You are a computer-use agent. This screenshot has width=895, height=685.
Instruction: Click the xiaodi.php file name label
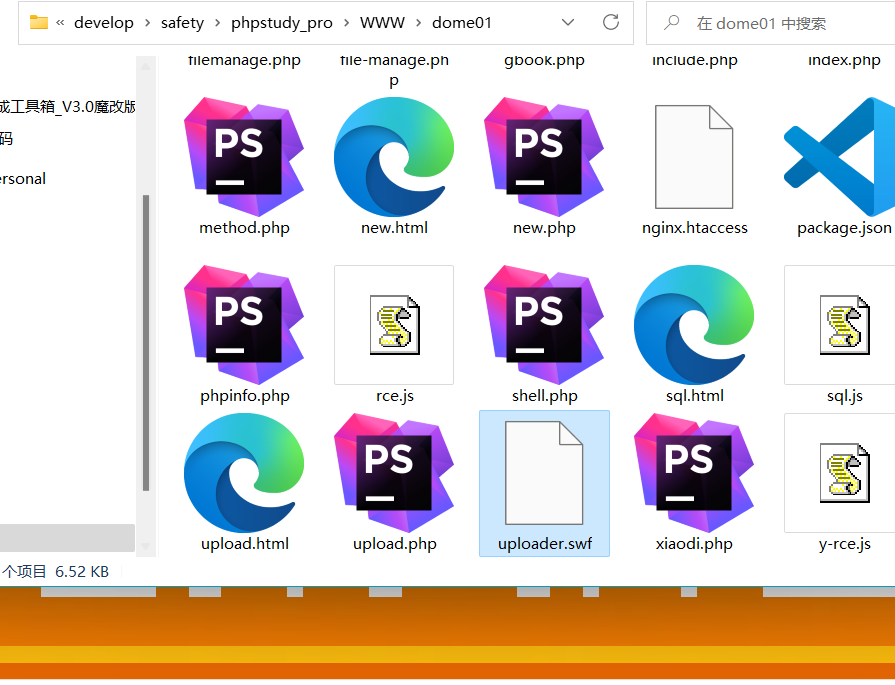coord(694,543)
